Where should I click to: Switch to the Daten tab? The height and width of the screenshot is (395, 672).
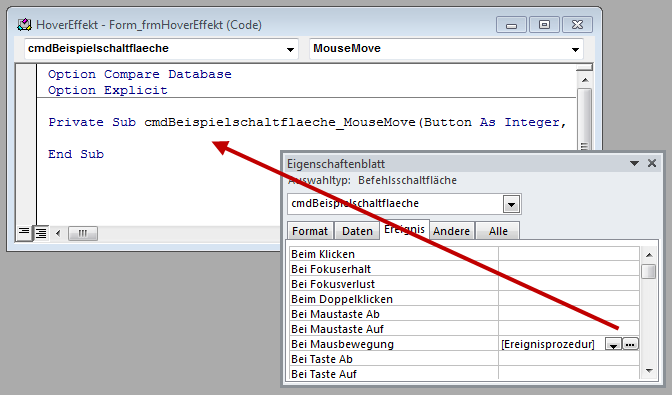[357, 231]
